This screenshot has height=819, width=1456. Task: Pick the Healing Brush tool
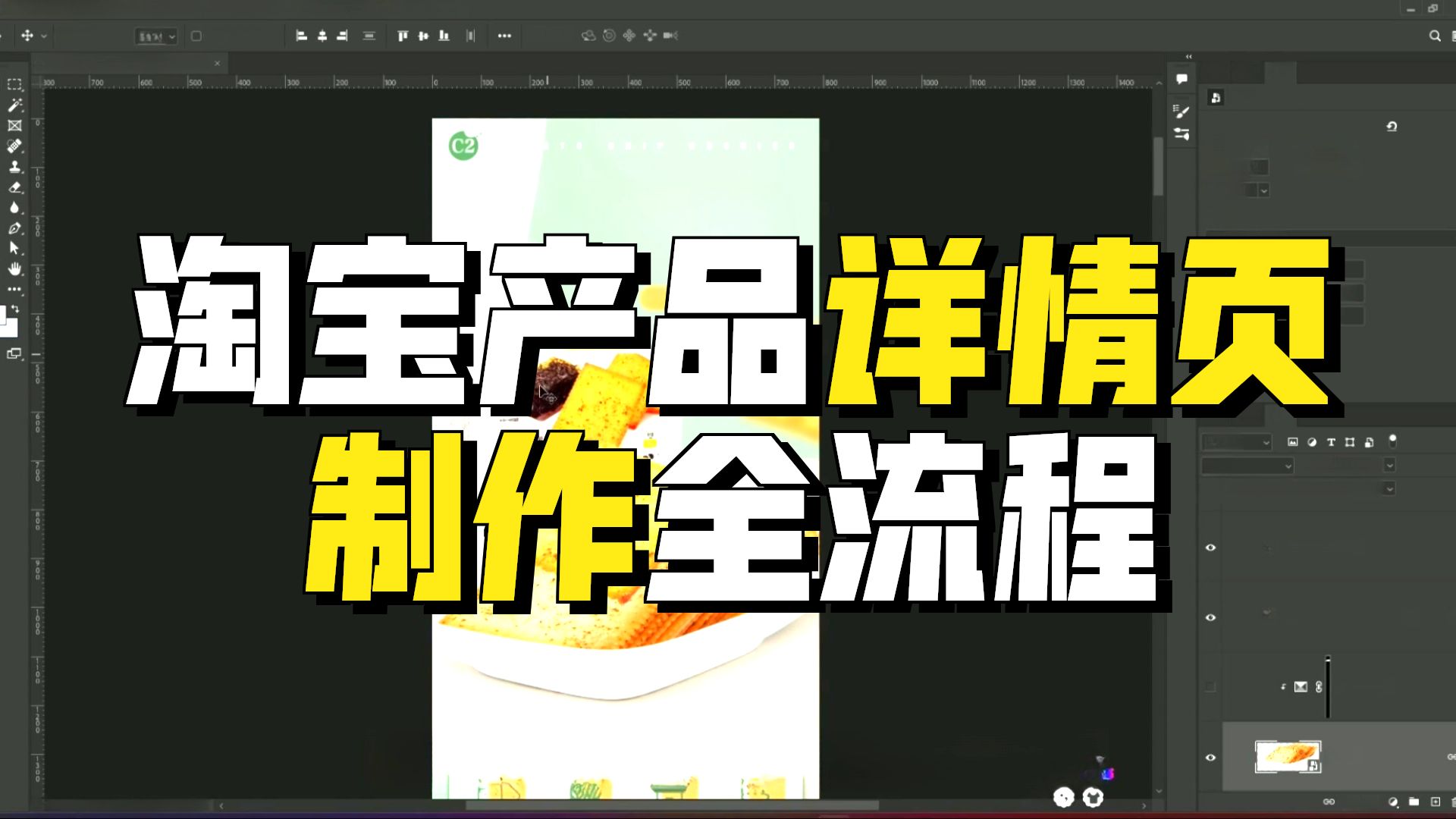[14, 146]
